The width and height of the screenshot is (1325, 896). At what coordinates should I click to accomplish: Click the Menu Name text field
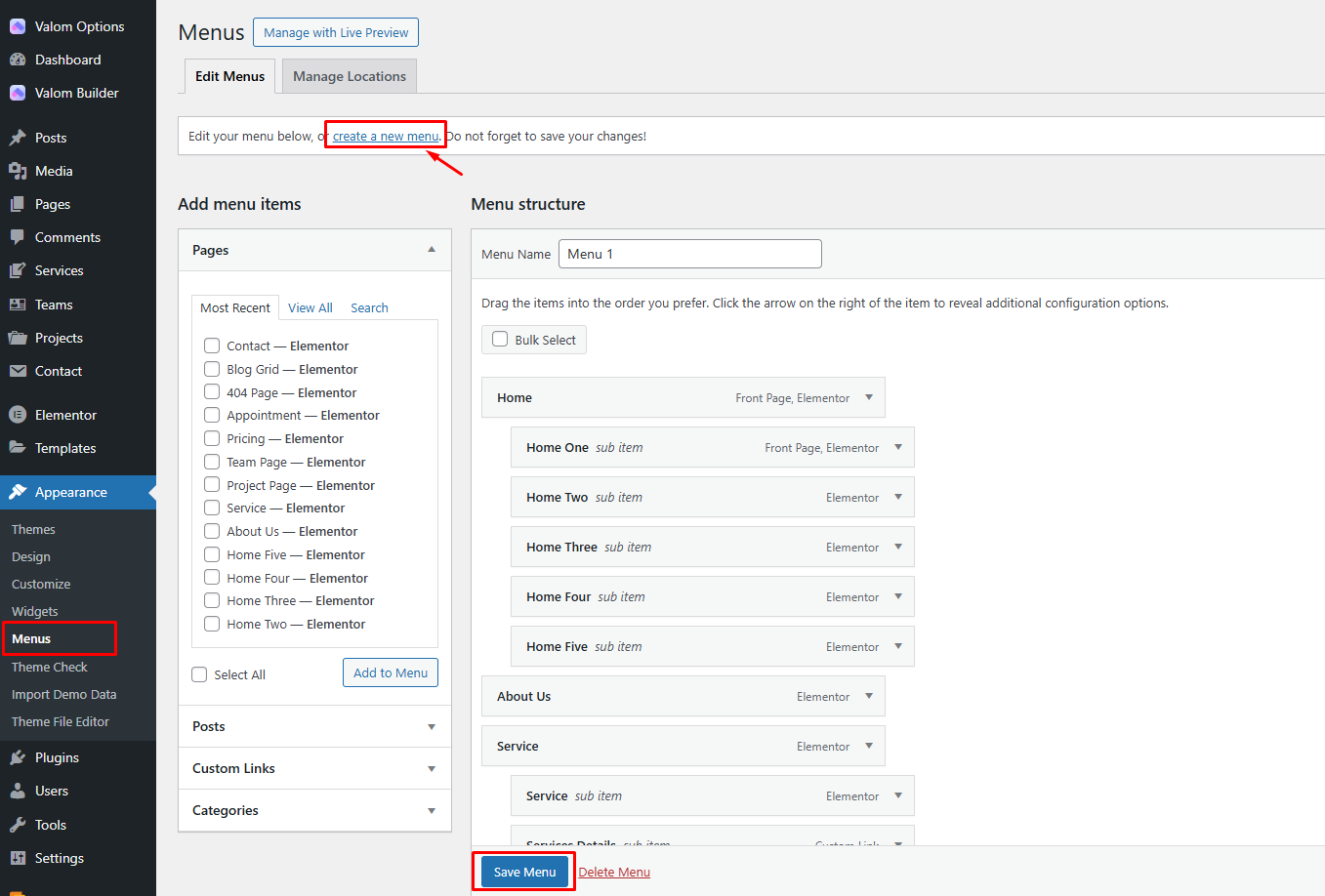click(689, 254)
